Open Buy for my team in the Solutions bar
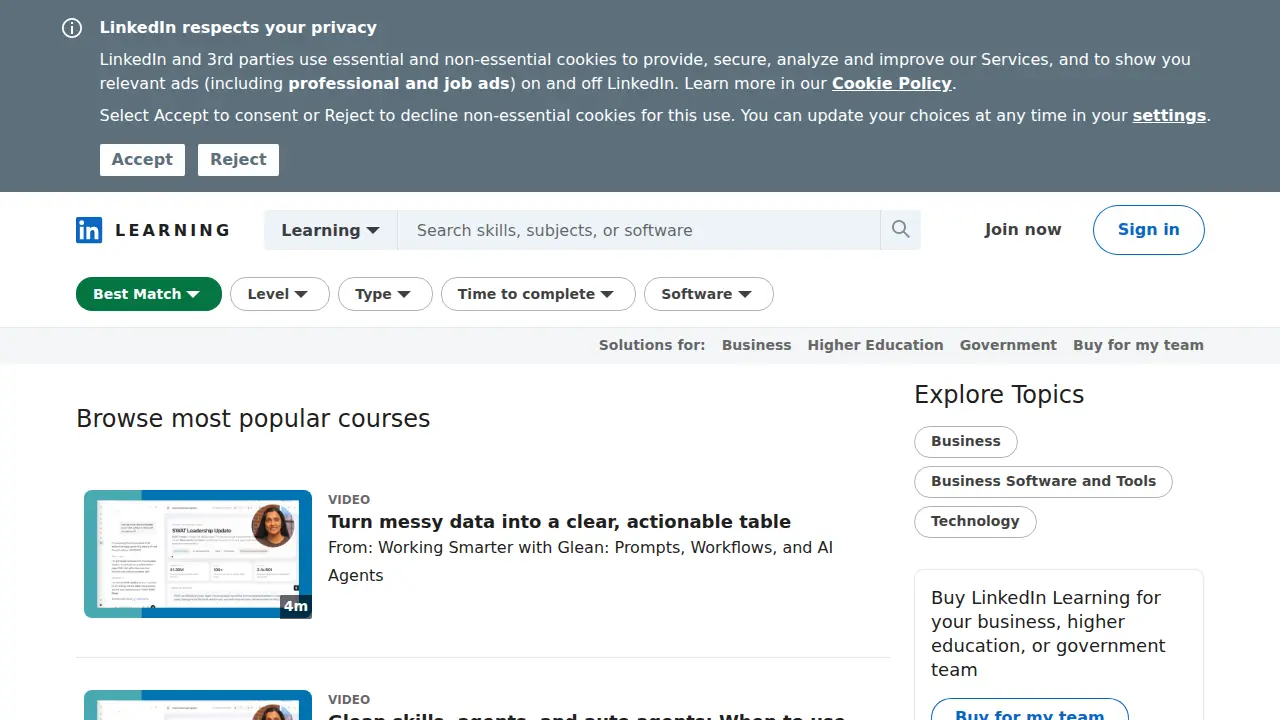Image resolution: width=1280 pixels, height=720 pixels. [1138, 345]
